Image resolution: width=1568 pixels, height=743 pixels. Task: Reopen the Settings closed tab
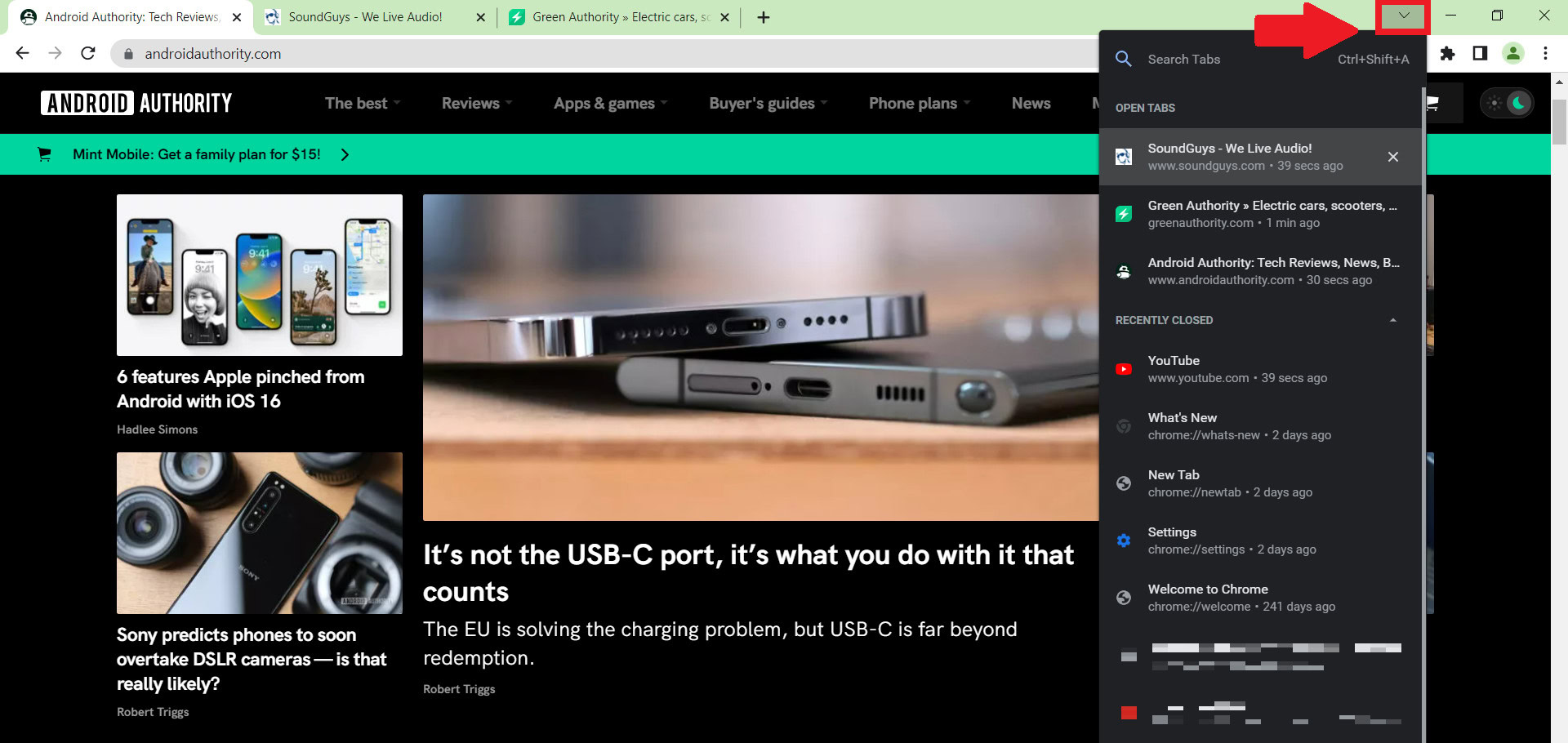click(x=1260, y=541)
